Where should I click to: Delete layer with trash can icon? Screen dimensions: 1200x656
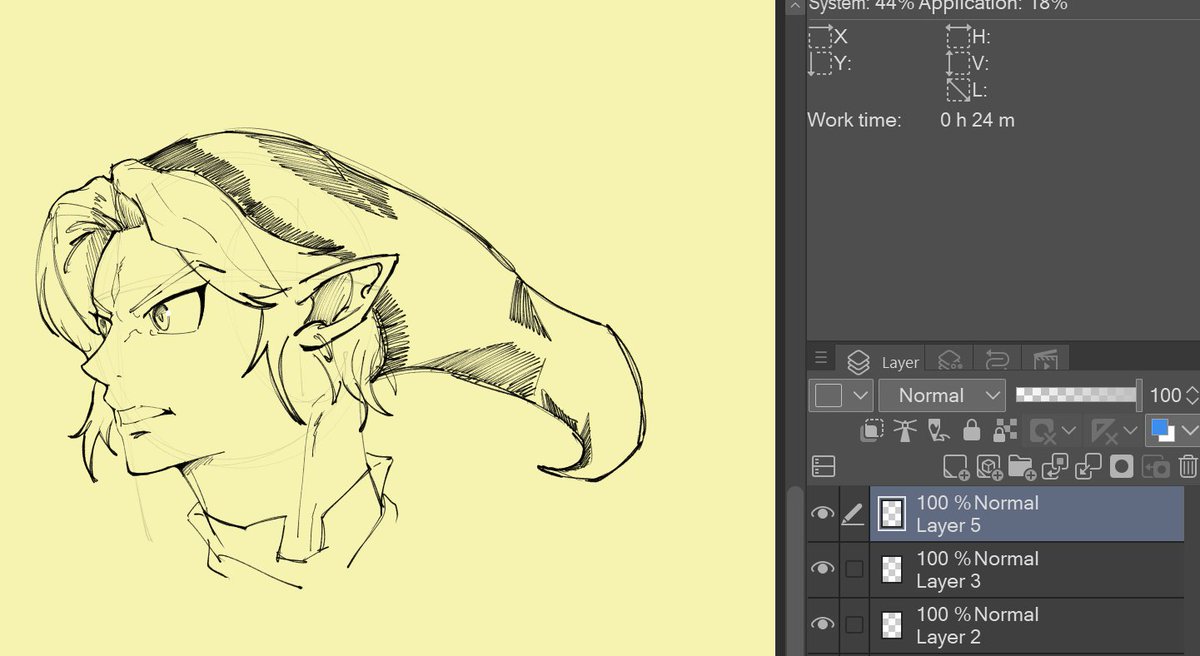(1187, 467)
